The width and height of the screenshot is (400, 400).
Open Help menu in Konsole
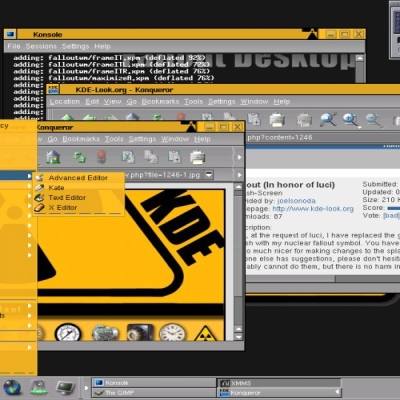click(x=102, y=46)
